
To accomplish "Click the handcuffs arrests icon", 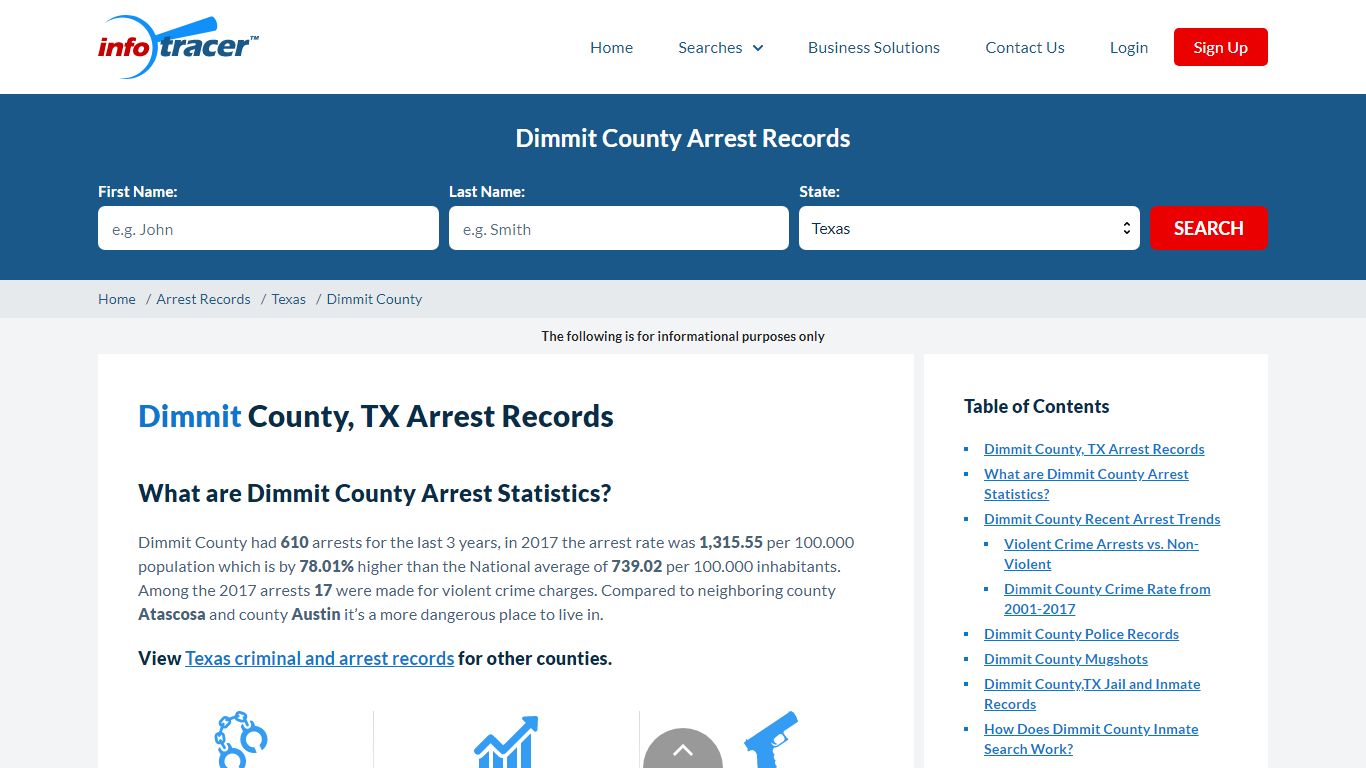I will point(241,740).
